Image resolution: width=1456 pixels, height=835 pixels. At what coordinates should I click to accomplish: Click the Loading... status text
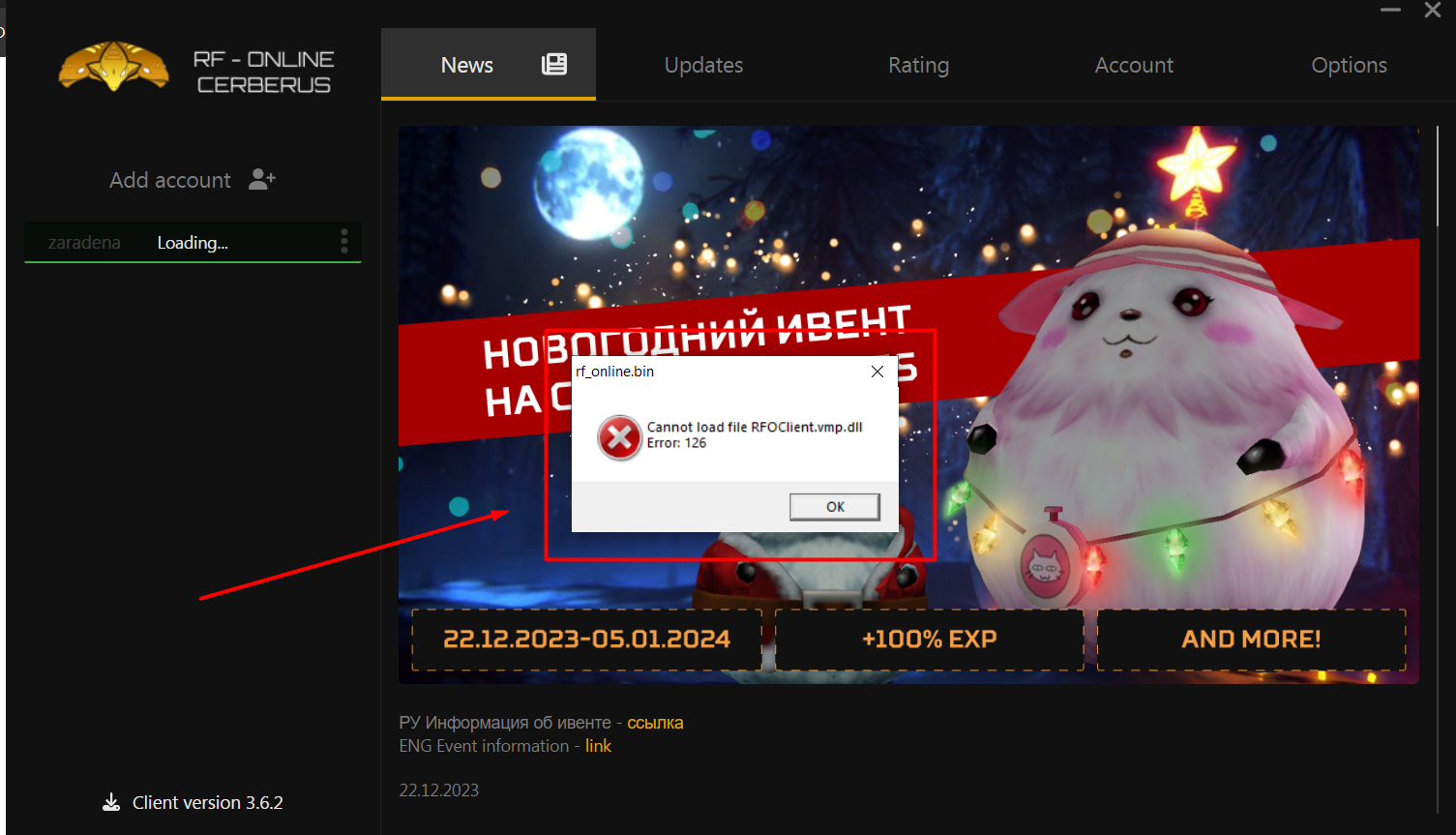[193, 243]
